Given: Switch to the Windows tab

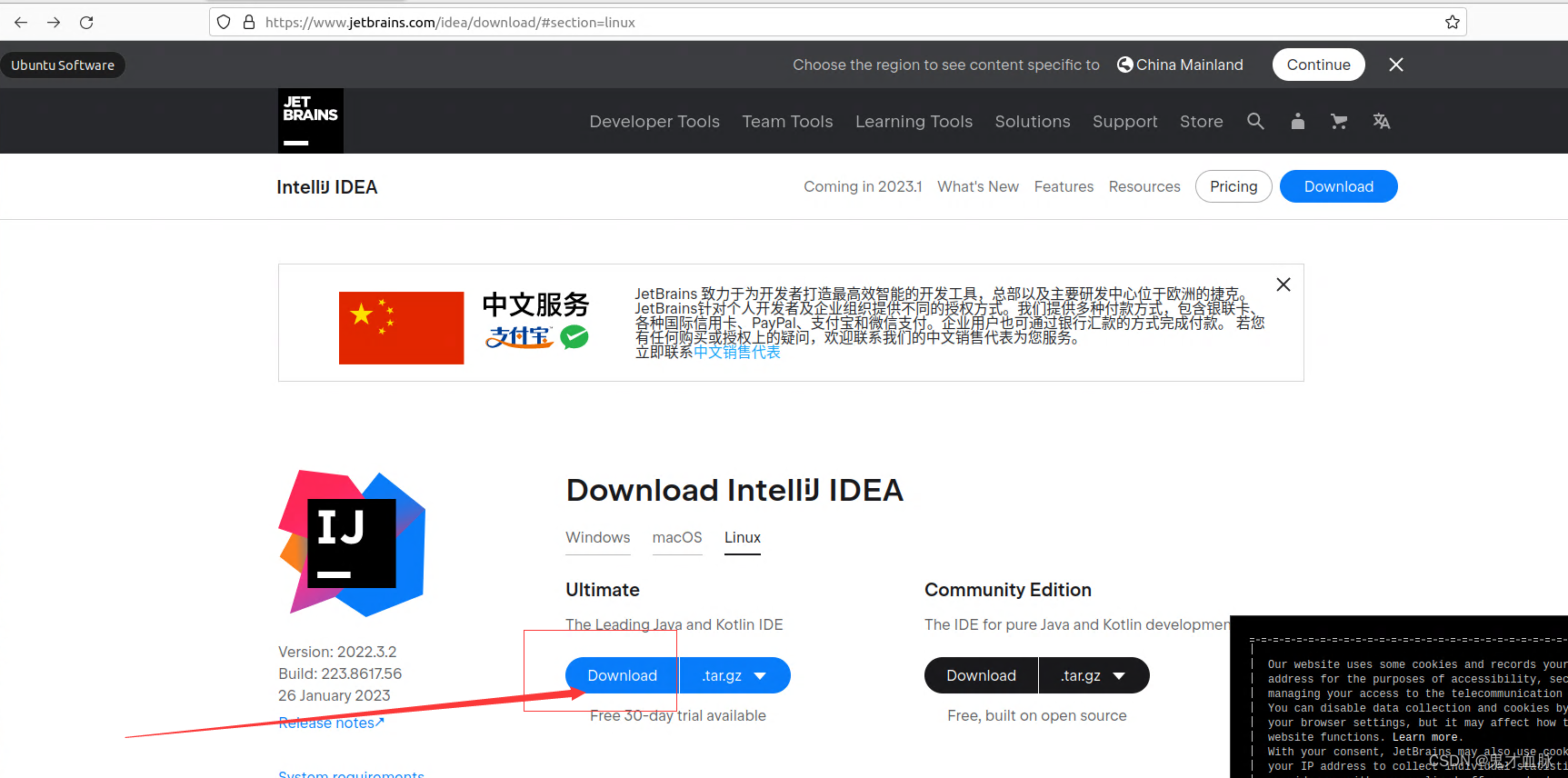Looking at the screenshot, I should coord(598,537).
